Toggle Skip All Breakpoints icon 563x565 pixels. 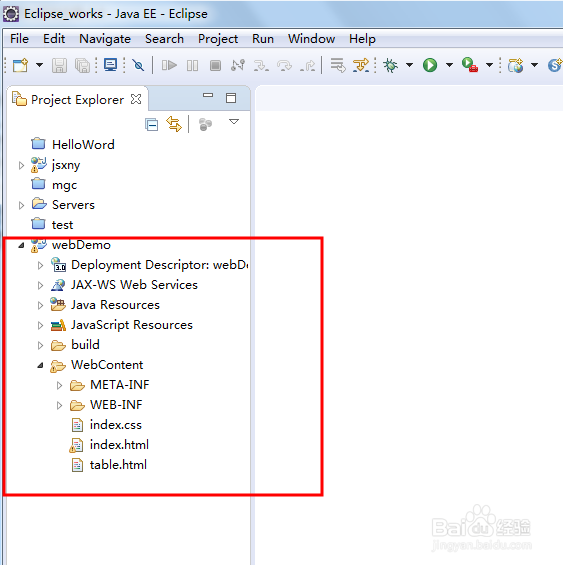pyautogui.click(x=138, y=65)
